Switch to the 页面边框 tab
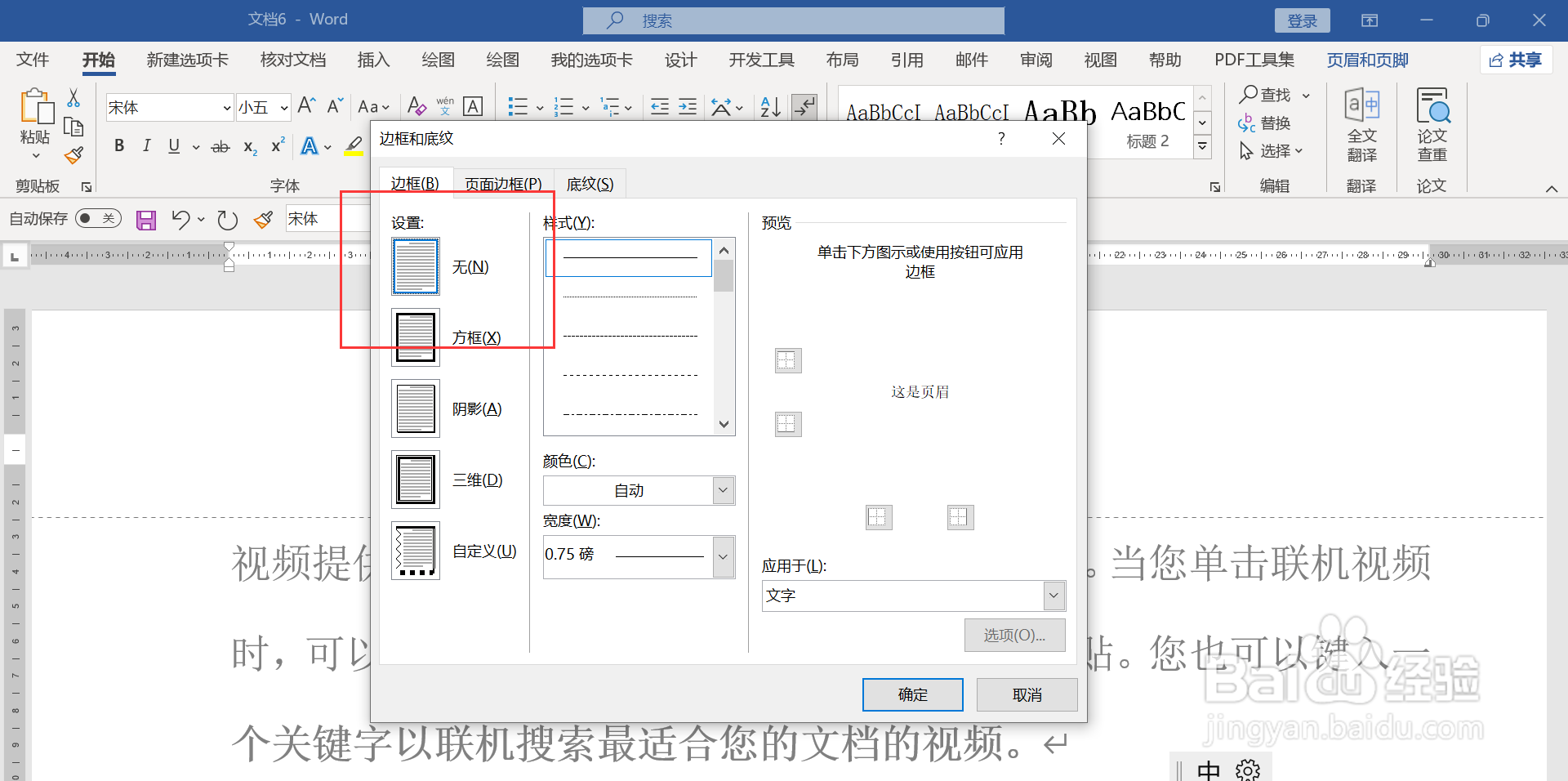Viewport: 1568px width, 781px height. pyautogui.click(x=502, y=183)
